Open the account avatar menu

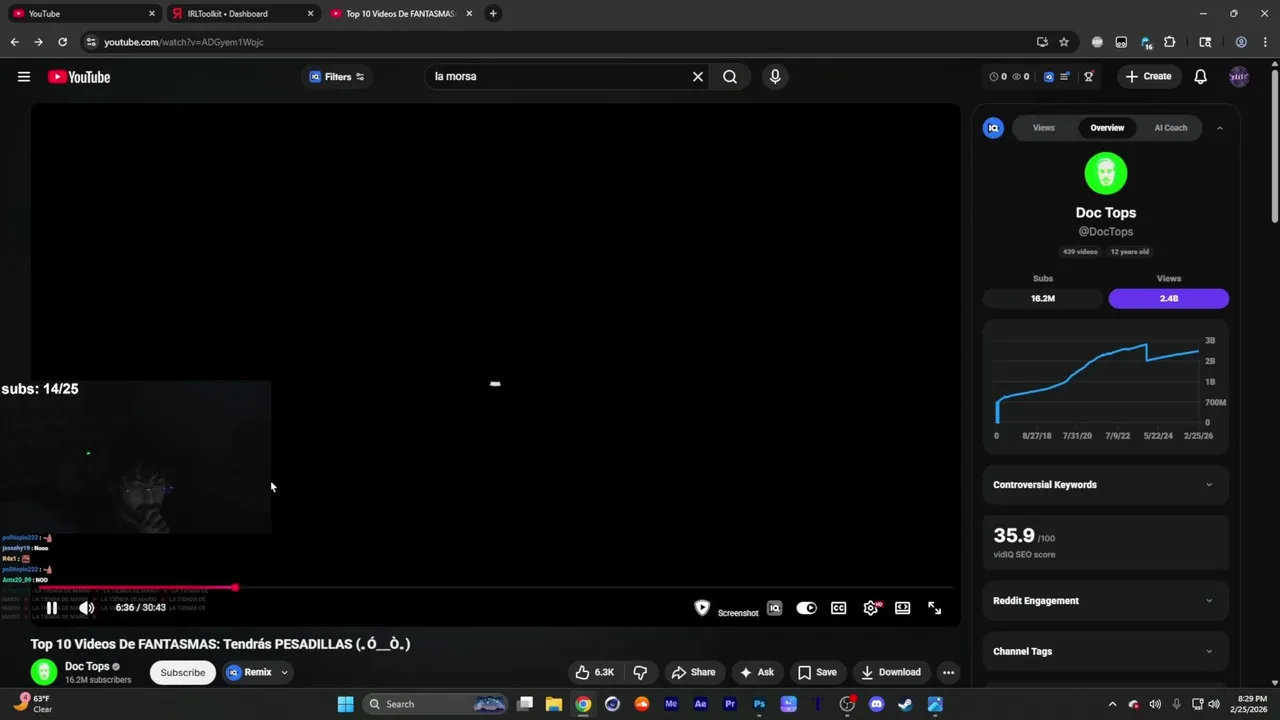click(x=1239, y=77)
